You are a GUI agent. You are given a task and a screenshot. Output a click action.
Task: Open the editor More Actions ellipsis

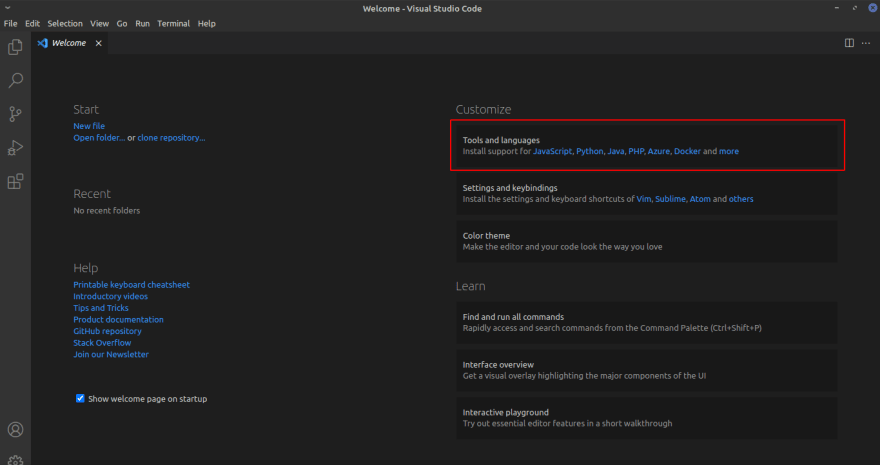(x=866, y=43)
